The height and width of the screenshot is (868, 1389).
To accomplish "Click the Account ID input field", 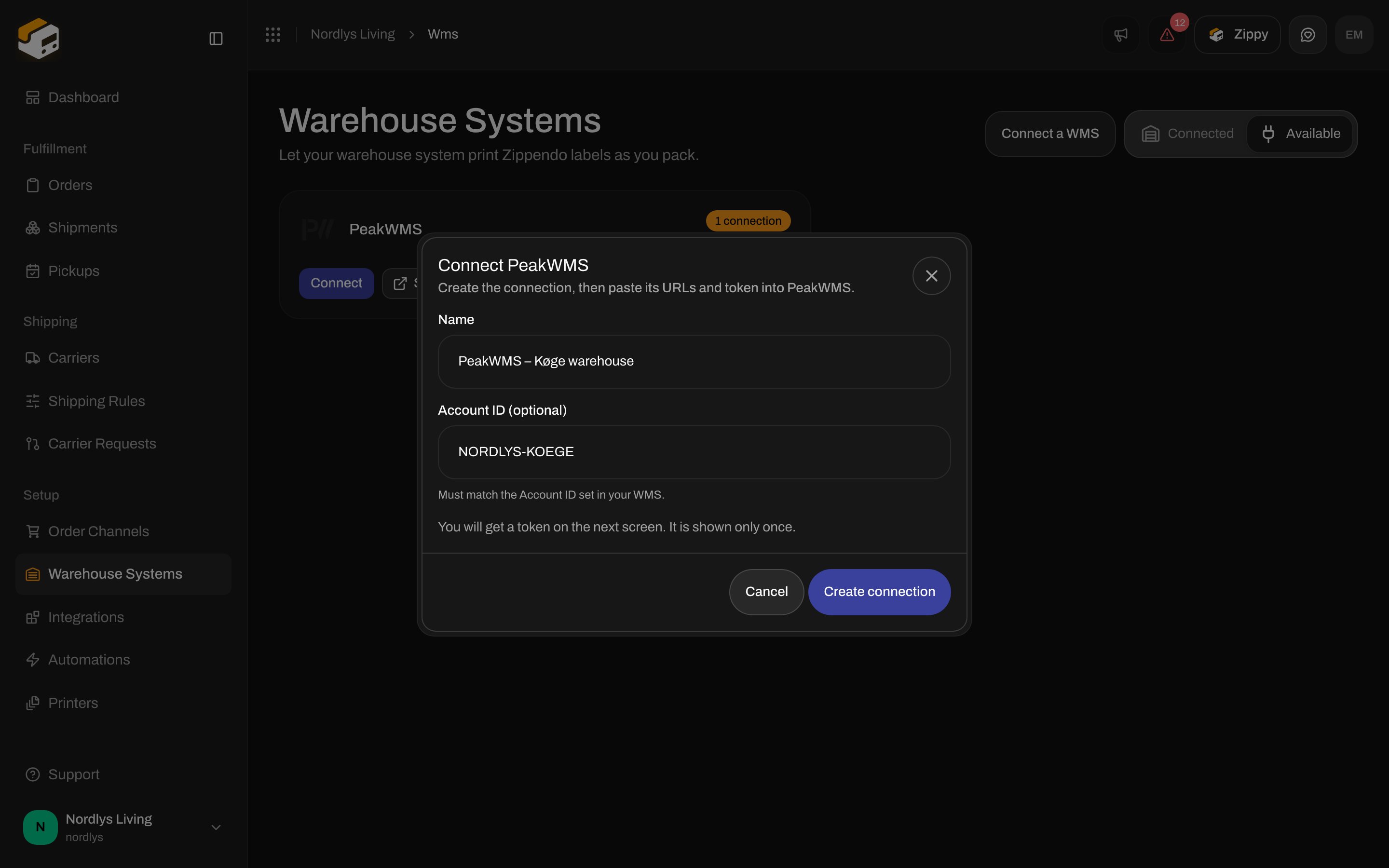I will click(x=694, y=452).
